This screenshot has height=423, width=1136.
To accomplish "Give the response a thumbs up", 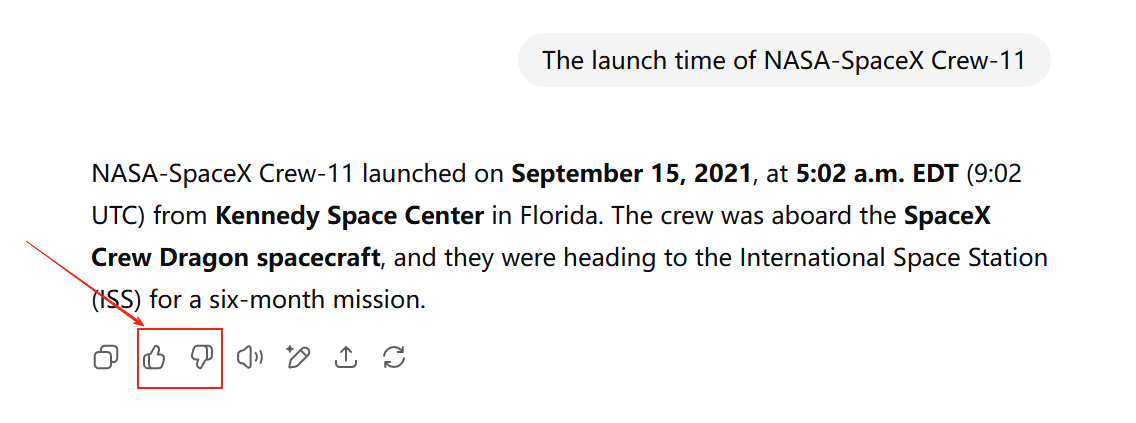I will [x=155, y=357].
